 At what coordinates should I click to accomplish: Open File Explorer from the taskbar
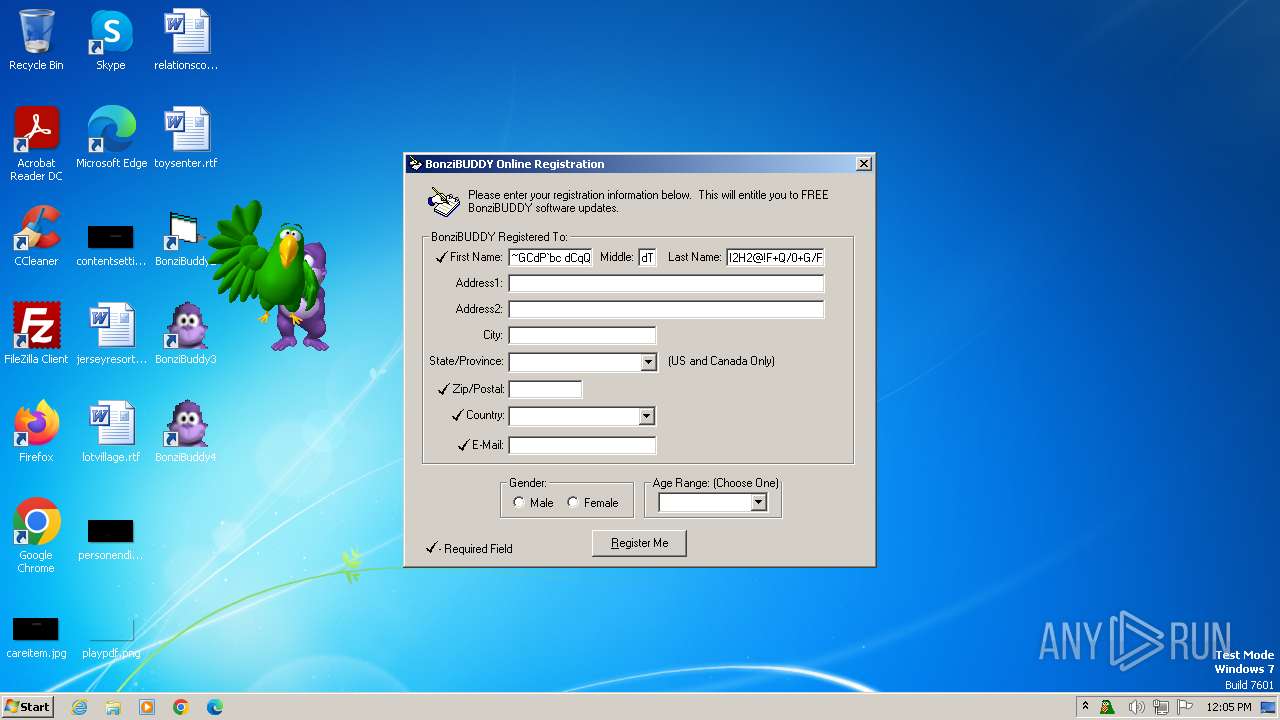coord(113,707)
